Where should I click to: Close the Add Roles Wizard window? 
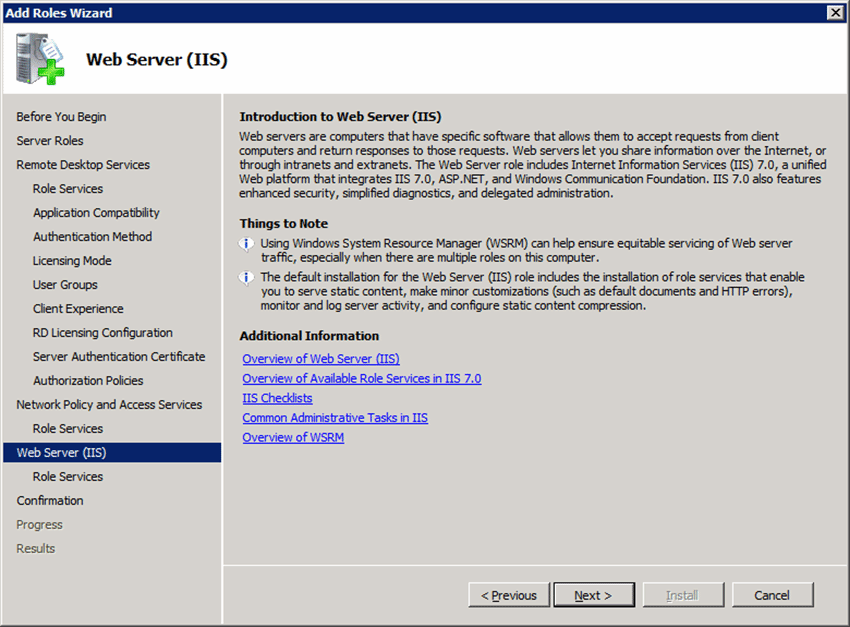834,12
